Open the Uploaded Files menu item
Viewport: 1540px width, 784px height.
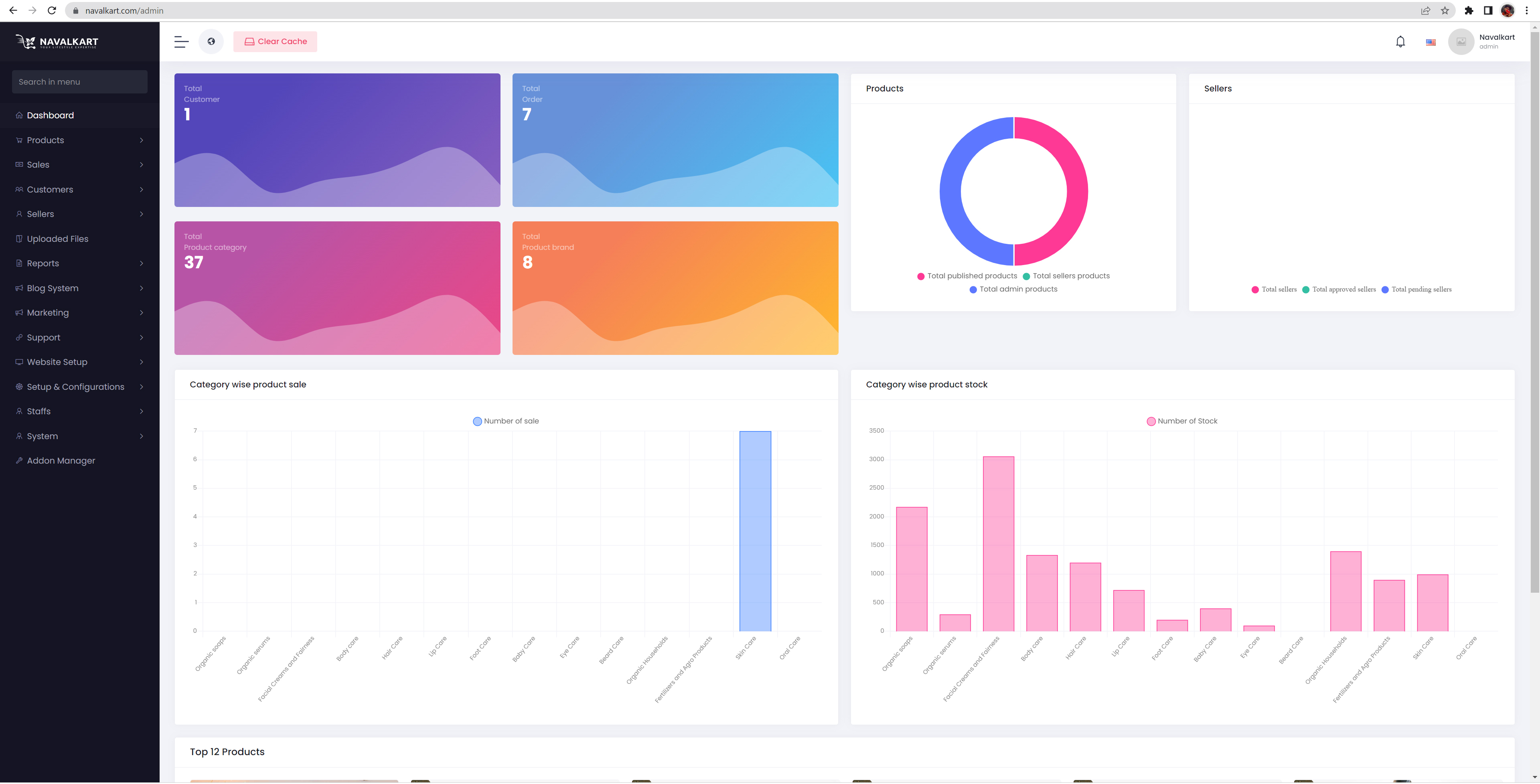pyautogui.click(x=79, y=239)
